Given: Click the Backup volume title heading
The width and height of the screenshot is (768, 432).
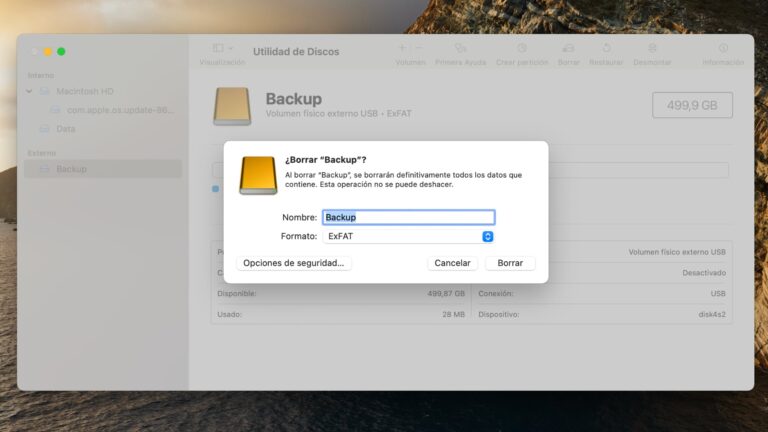Looking at the screenshot, I should tap(294, 99).
